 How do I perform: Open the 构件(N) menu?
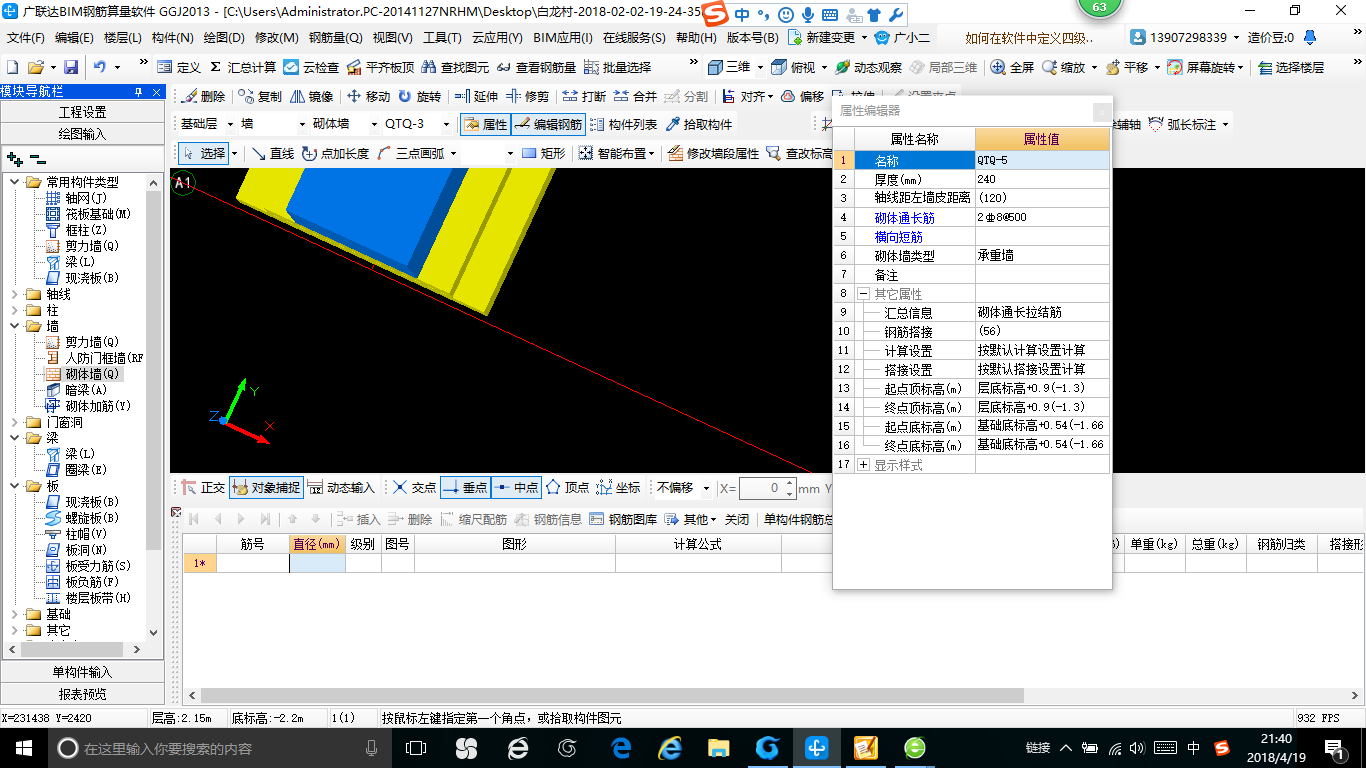click(173, 38)
